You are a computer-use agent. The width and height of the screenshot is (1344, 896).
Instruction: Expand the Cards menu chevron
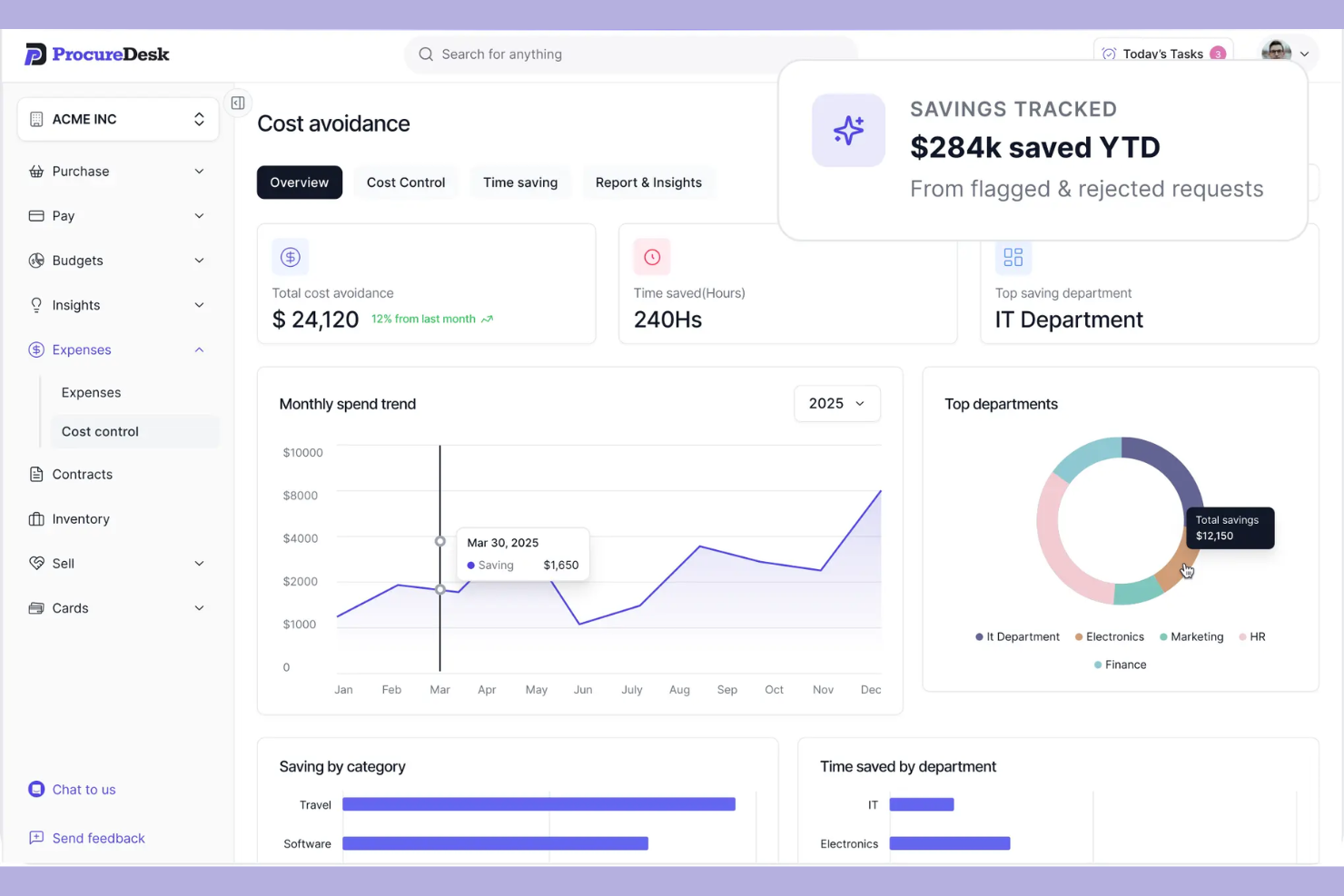tap(199, 608)
